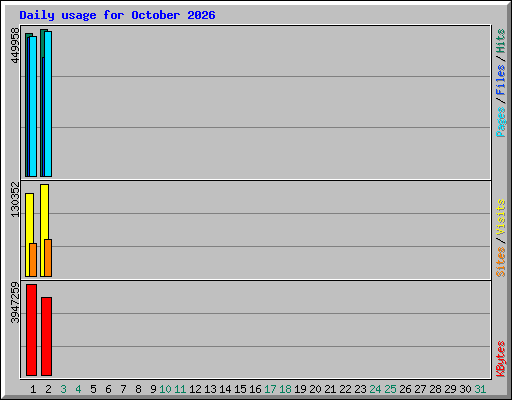Click the chart title 'Daily usage for October 2026'
The width and height of the screenshot is (512, 400).
click(117, 15)
